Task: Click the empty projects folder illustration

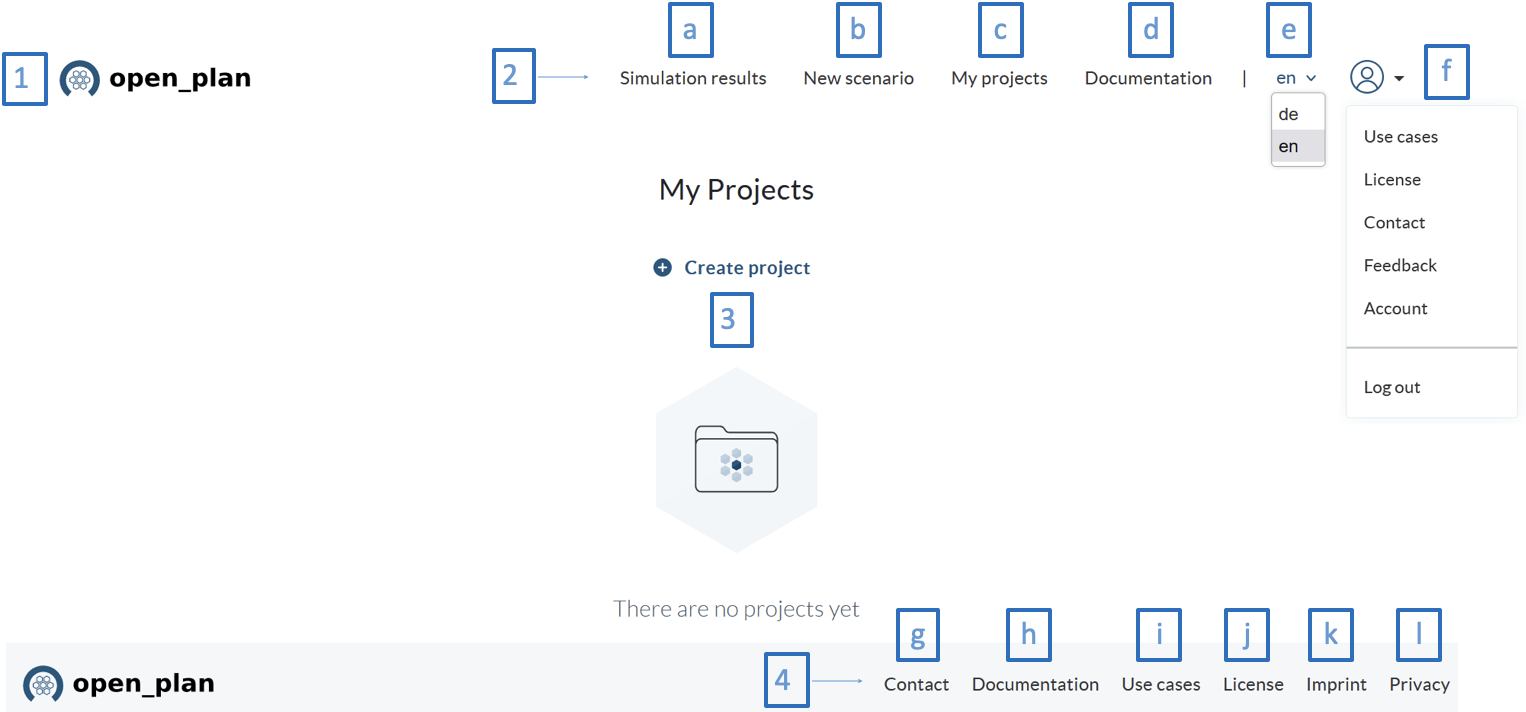Action: coord(736,460)
